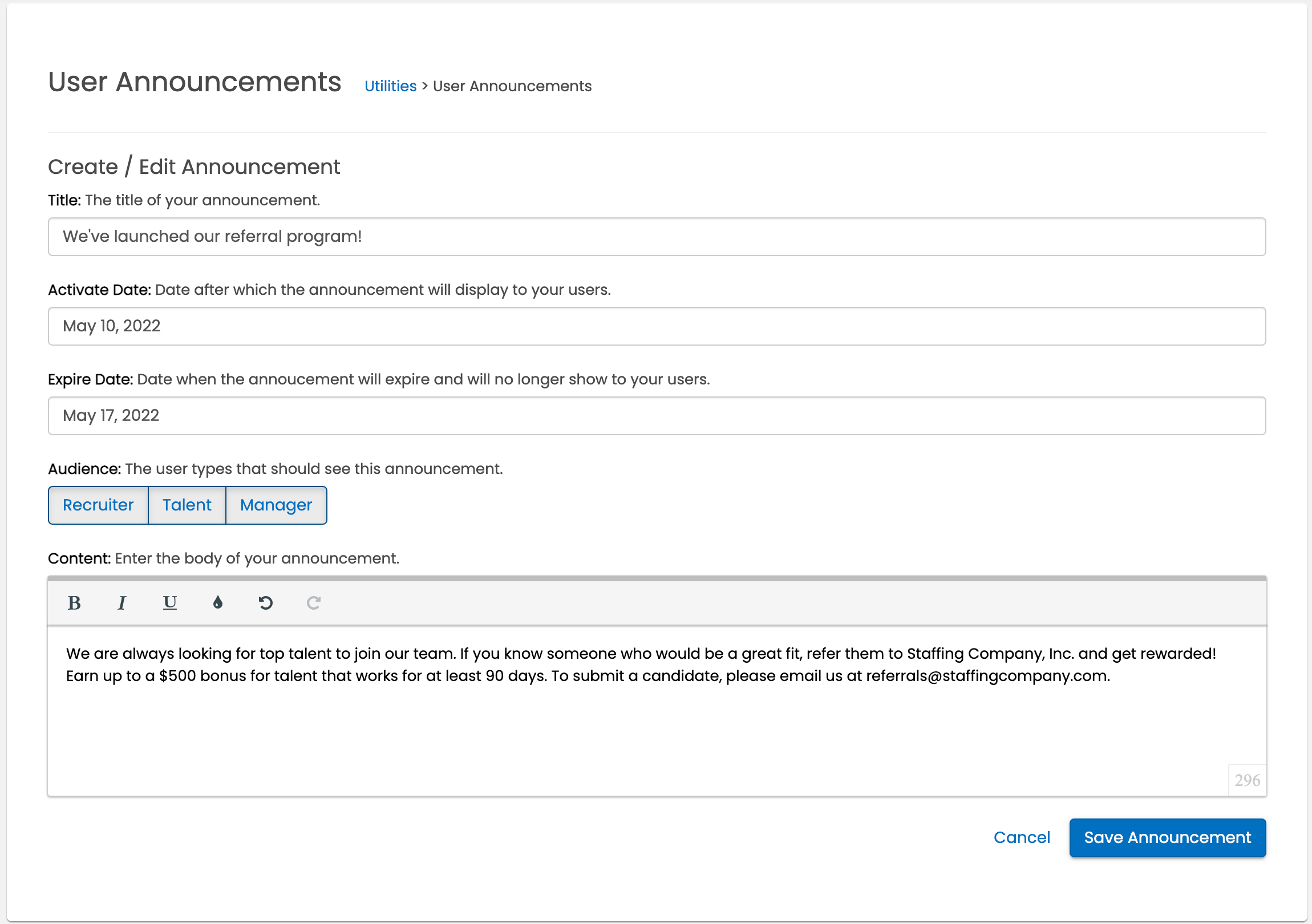Image resolution: width=1312 pixels, height=924 pixels.
Task: Toggle bold formatting in the editor
Action: pos(74,603)
